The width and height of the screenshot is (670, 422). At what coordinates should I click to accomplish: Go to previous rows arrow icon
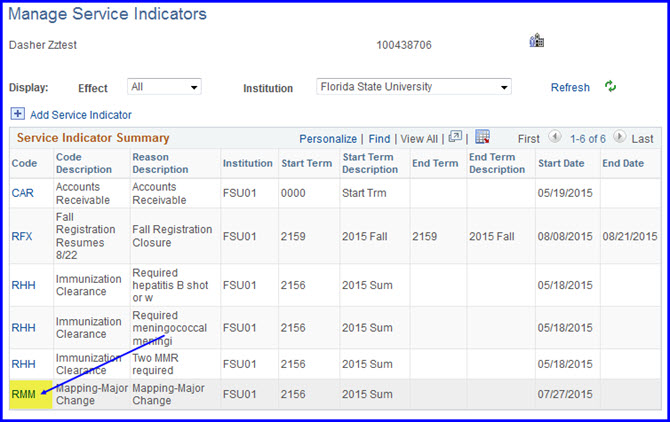pyautogui.click(x=555, y=137)
